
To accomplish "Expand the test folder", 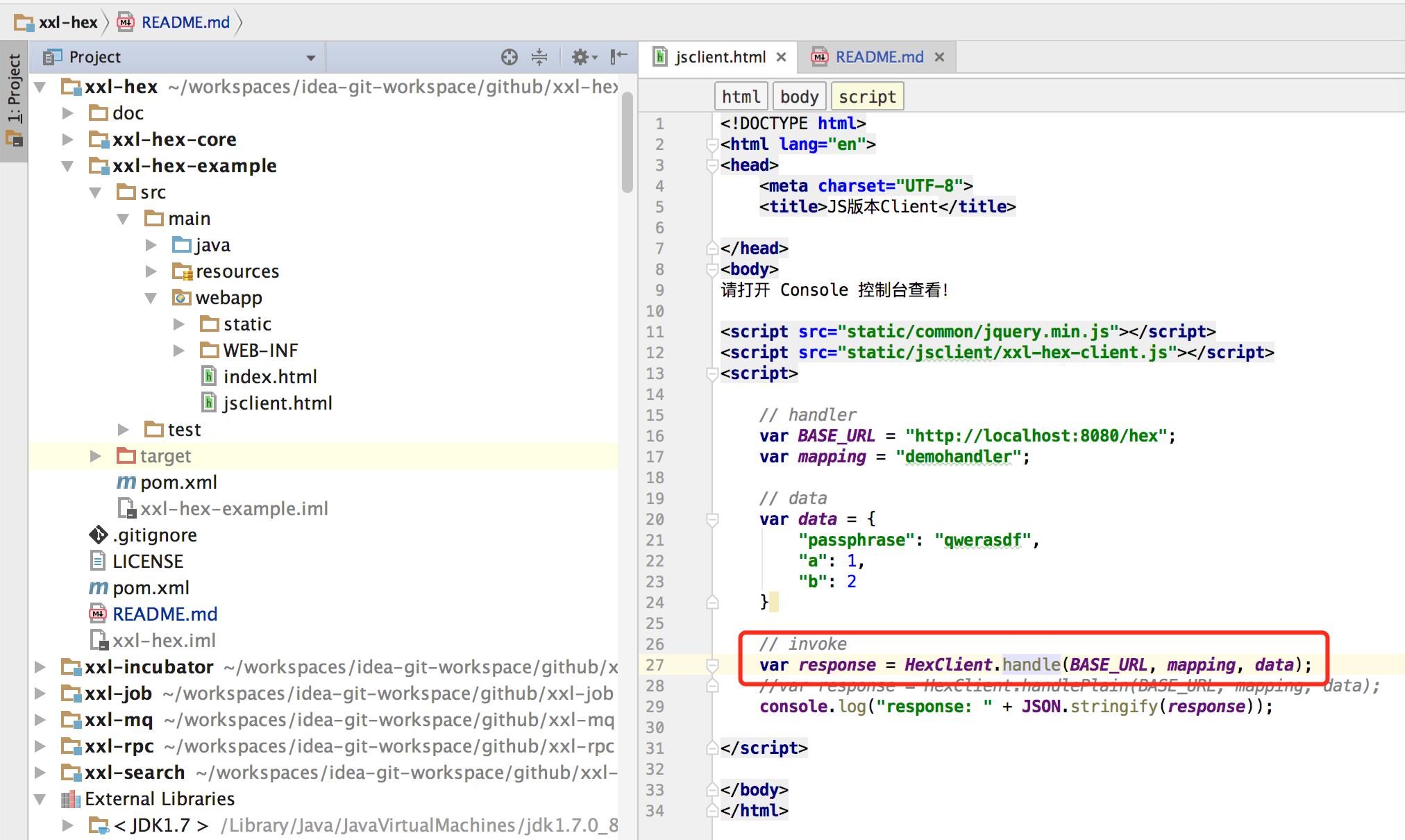I will (x=123, y=430).
